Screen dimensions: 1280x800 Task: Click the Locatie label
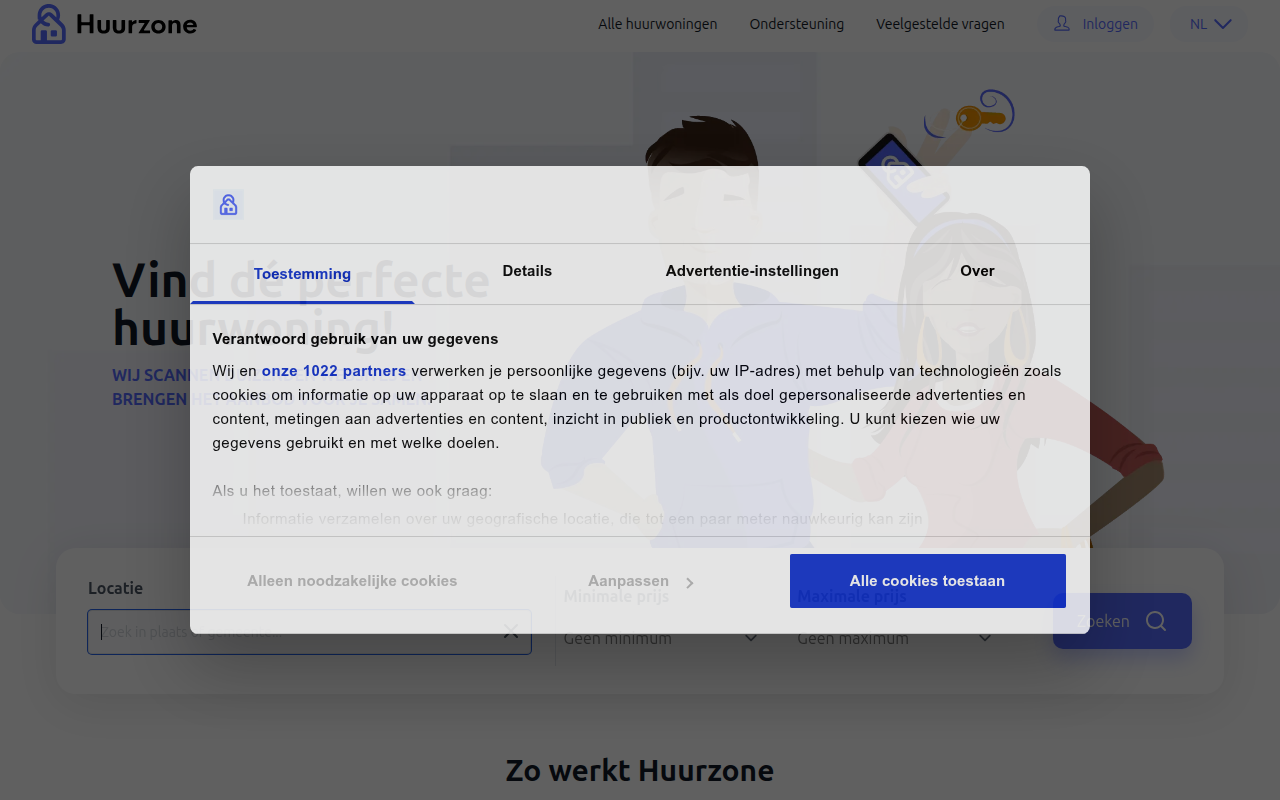[x=115, y=588]
